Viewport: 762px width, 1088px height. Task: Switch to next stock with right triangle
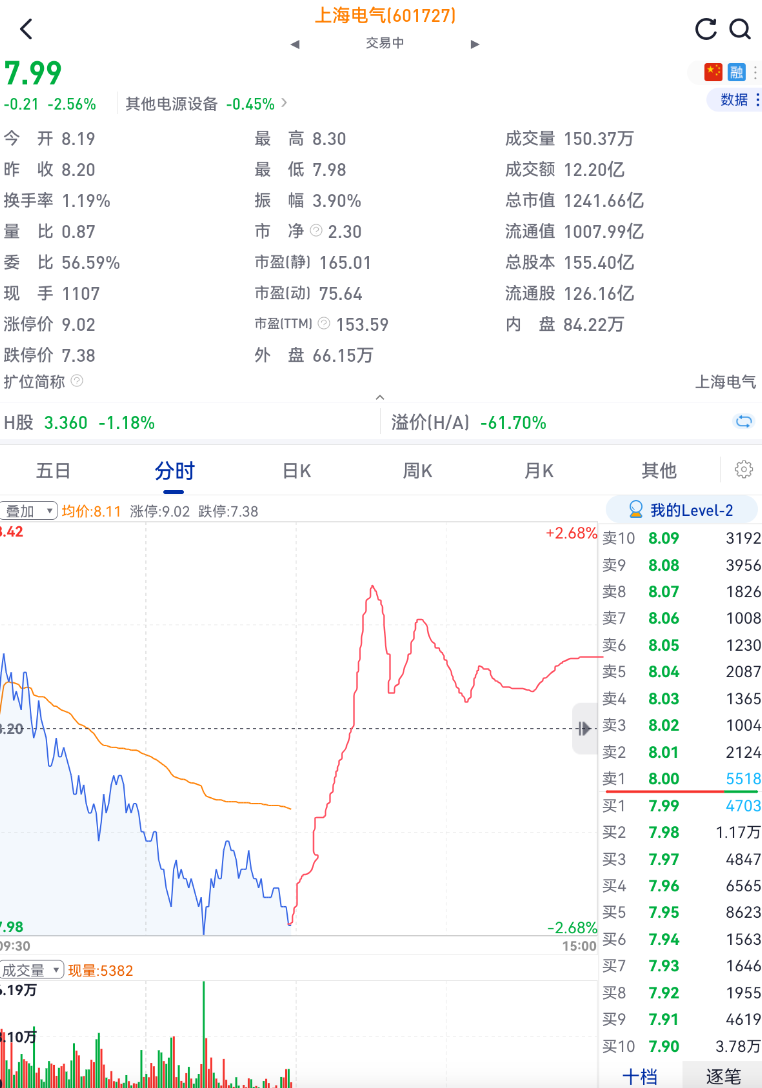pos(475,44)
